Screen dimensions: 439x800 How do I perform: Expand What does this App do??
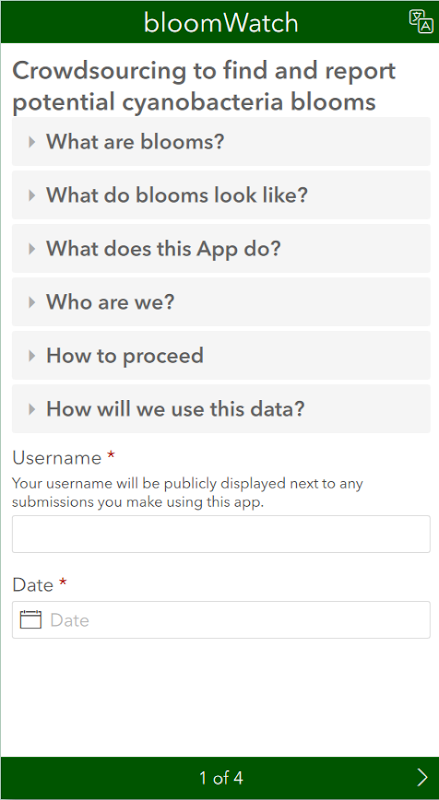221,248
